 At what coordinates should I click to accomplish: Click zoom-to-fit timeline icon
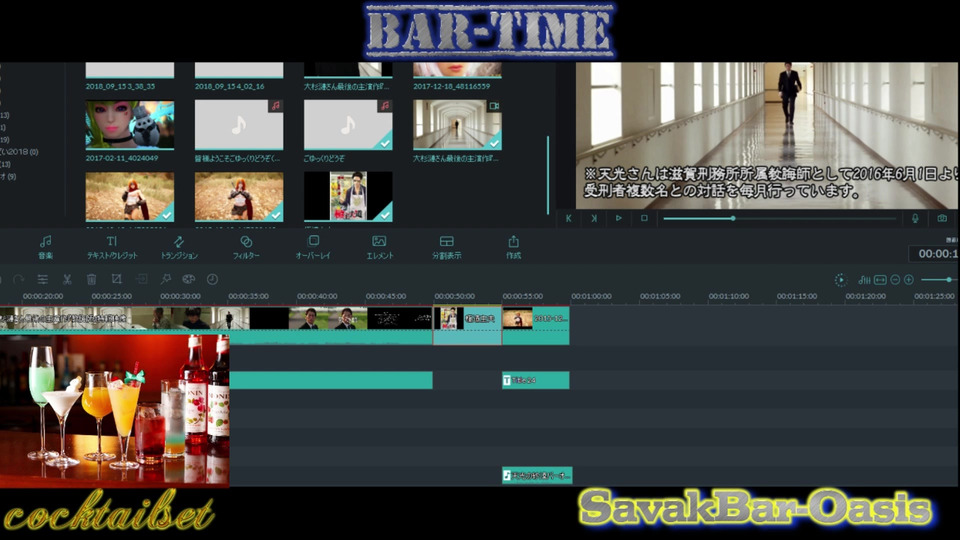tap(880, 280)
